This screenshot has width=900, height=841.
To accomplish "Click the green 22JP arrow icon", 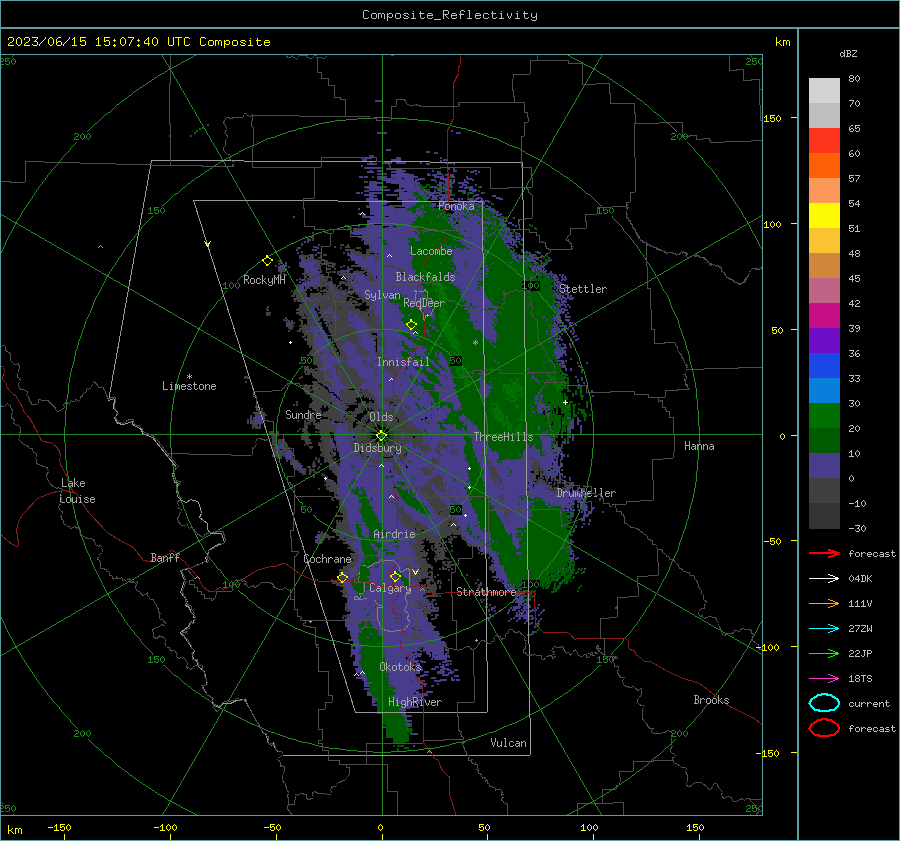I will [824, 653].
